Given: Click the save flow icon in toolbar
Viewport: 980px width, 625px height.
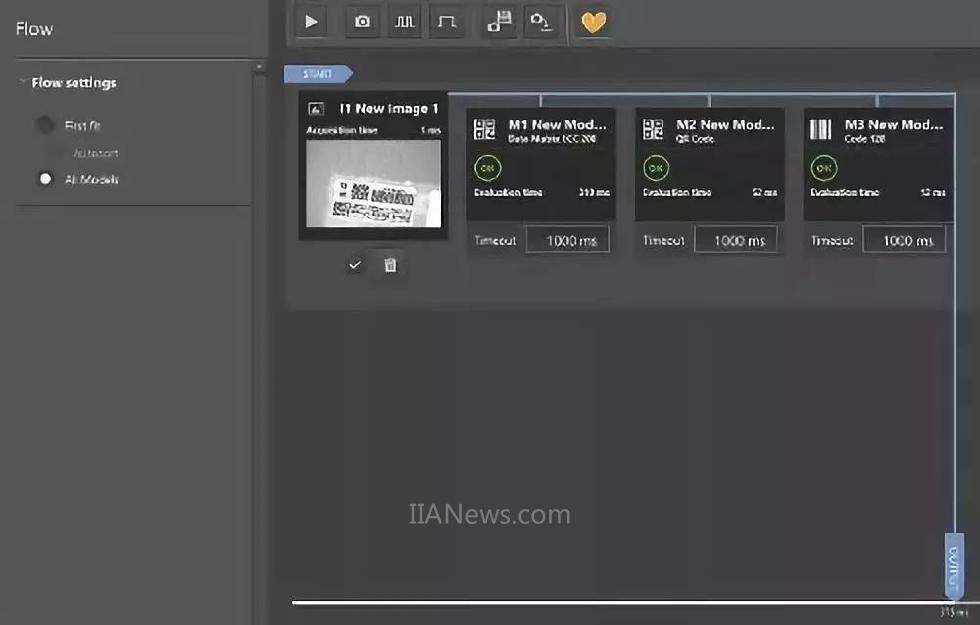Looking at the screenshot, I should [x=499, y=22].
